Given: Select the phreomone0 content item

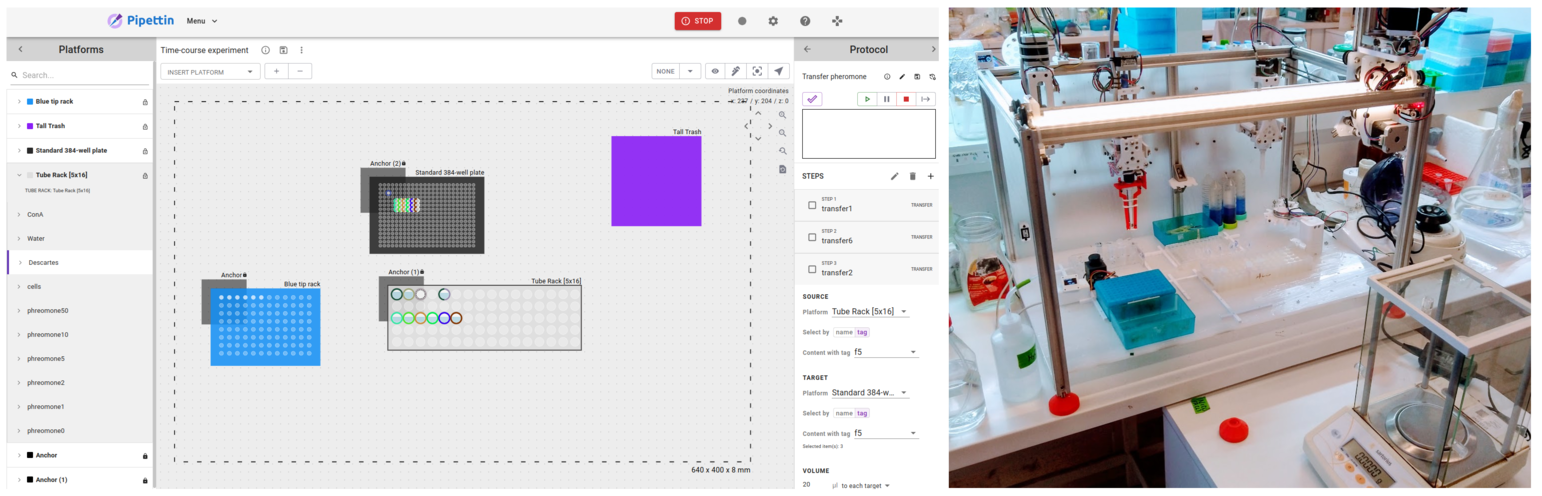Looking at the screenshot, I should click(79, 430).
